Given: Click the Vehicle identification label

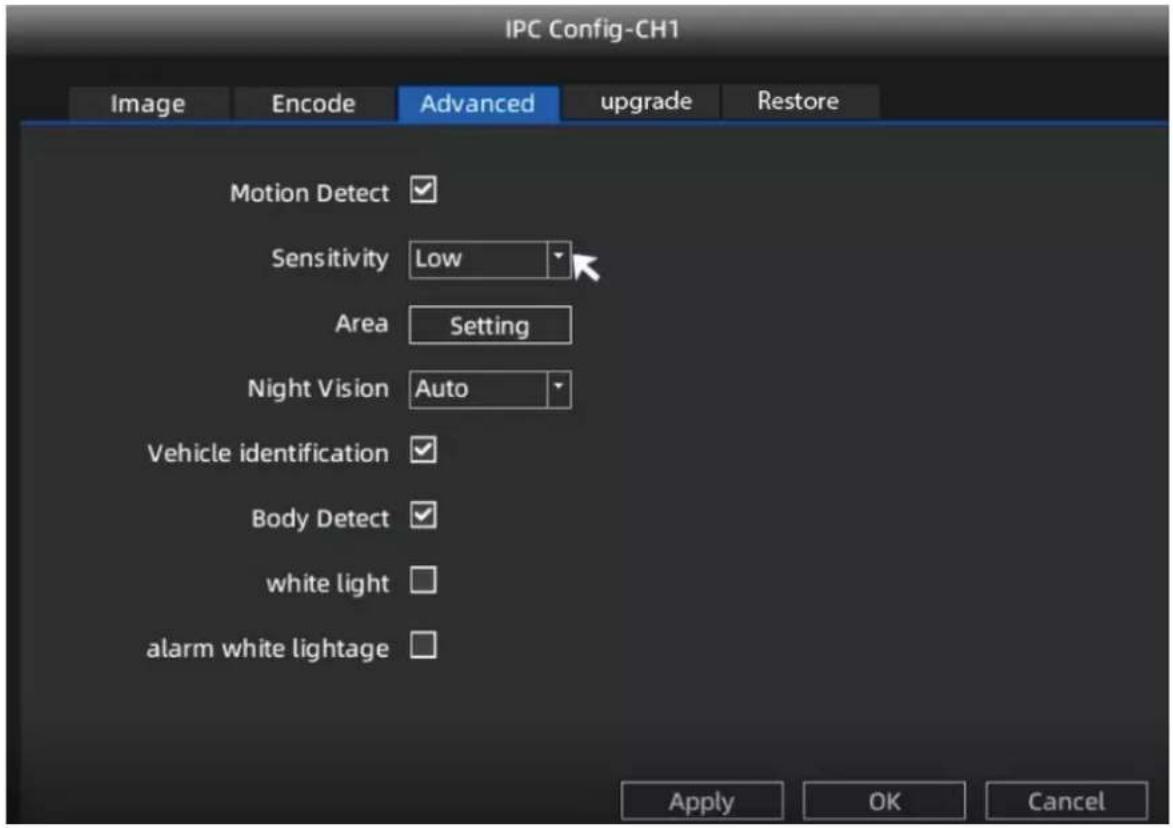Looking at the screenshot, I should pyautogui.click(x=268, y=453).
